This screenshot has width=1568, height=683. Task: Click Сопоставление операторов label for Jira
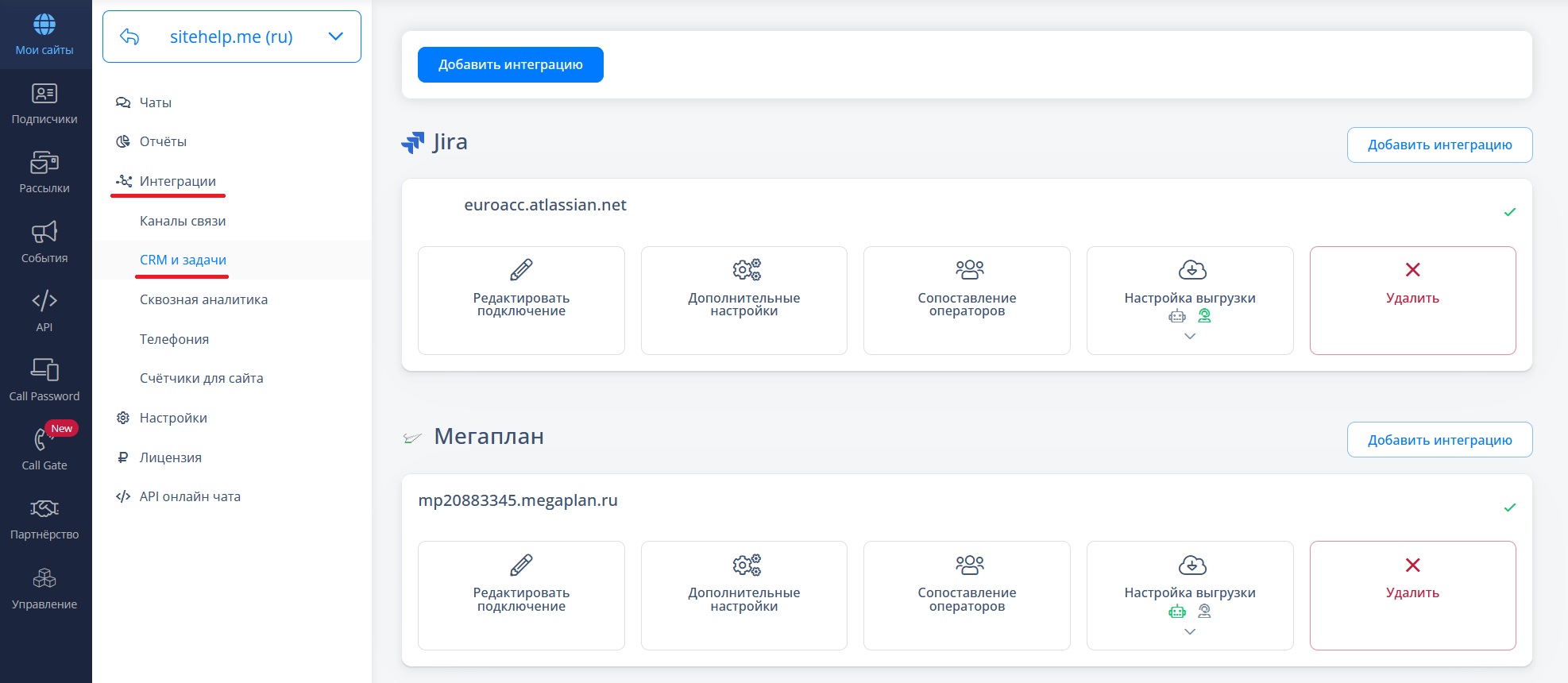(967, 304)
